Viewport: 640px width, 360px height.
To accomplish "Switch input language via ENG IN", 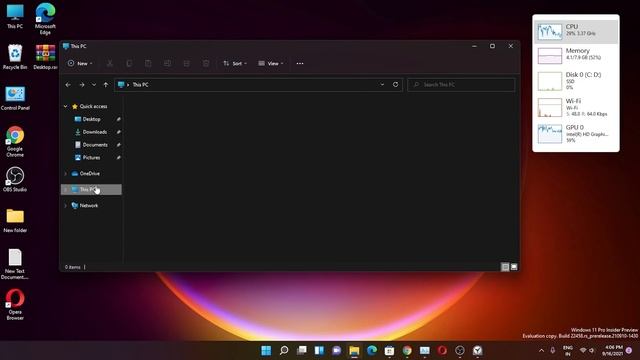I will point(567,351).
